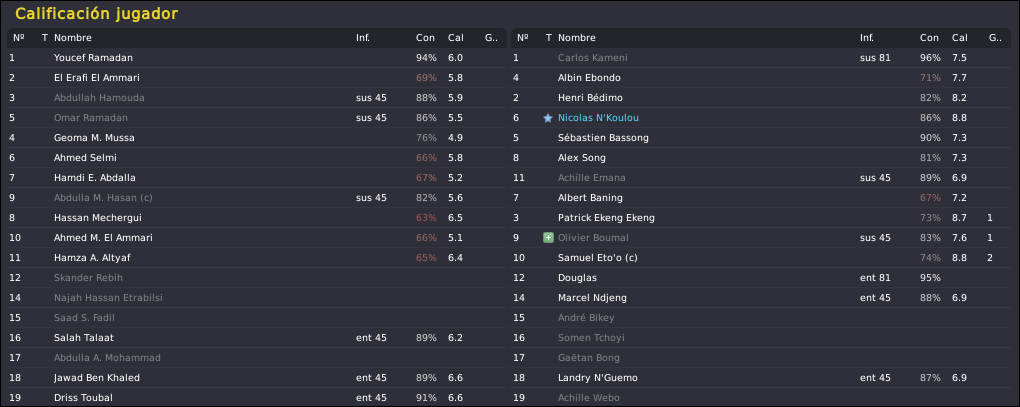The image size is (1020, 407).
Task: Sort left table by Con column header
Action: point(425,38)
